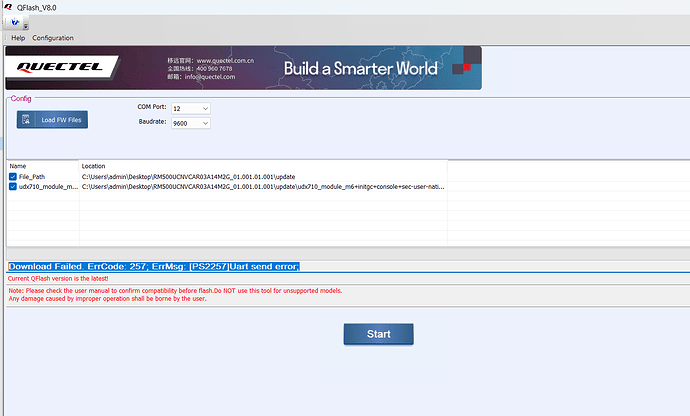Viewport: 690px width, 416px height.
Task: Click the COM Port label
Action: coord(152,107)
